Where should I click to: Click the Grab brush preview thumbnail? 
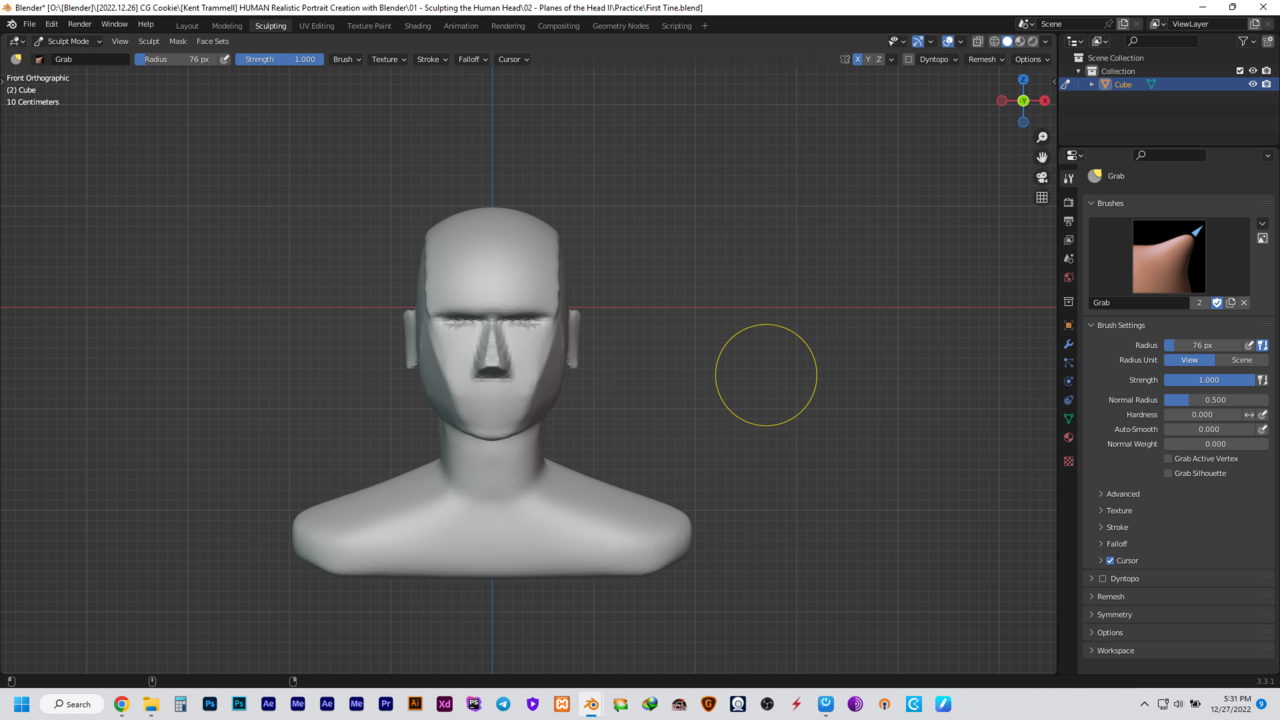1168,256
